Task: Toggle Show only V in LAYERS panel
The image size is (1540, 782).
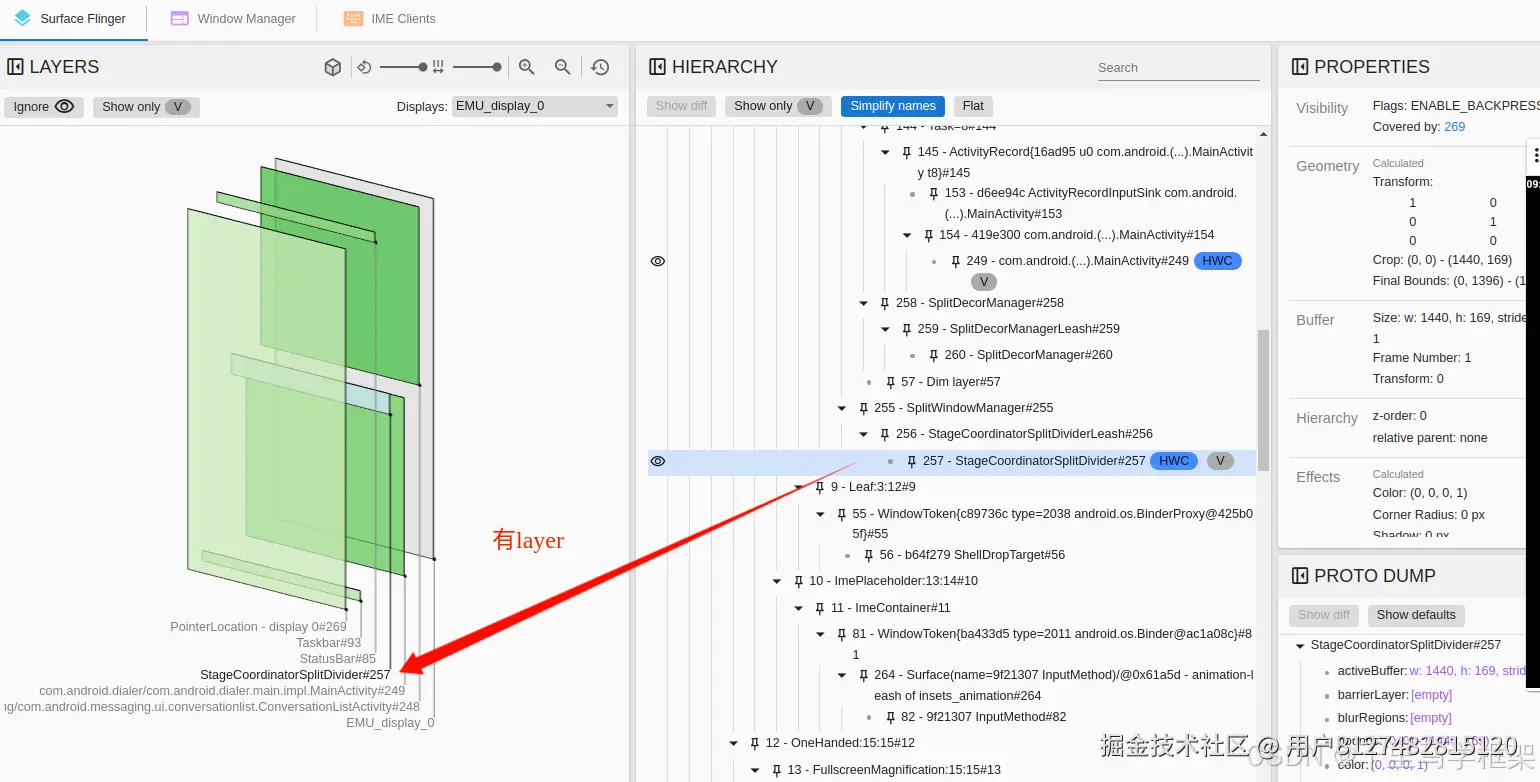Action: pos(146,107)
